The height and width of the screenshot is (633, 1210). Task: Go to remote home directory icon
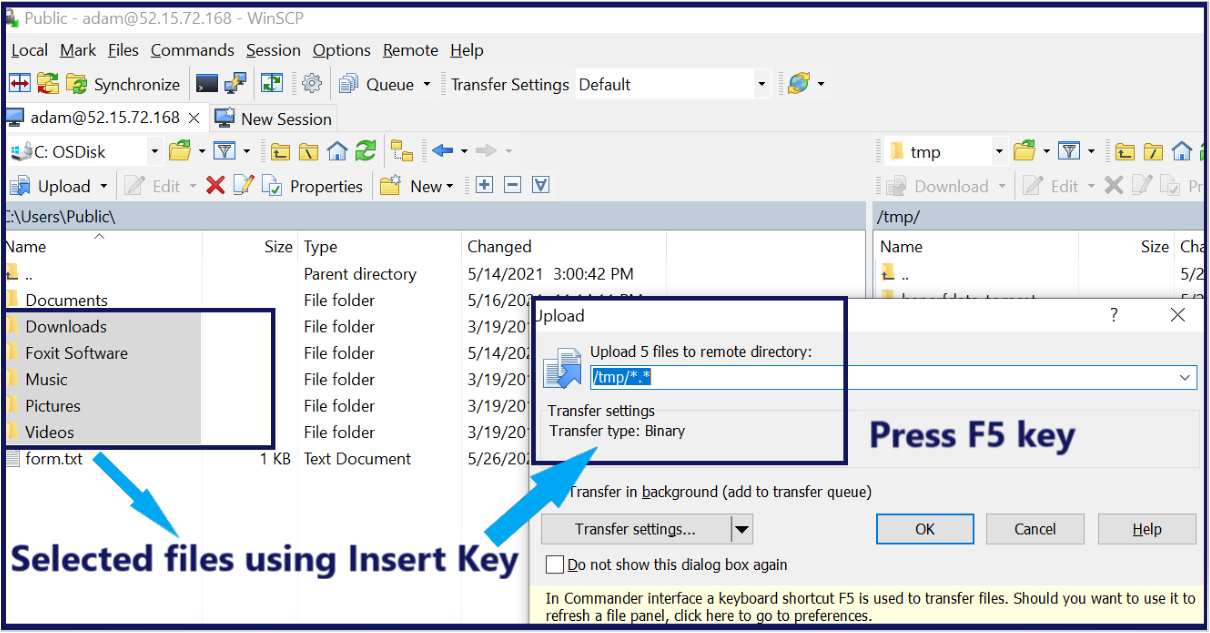pyautogui.click(x=1181, y=152)
